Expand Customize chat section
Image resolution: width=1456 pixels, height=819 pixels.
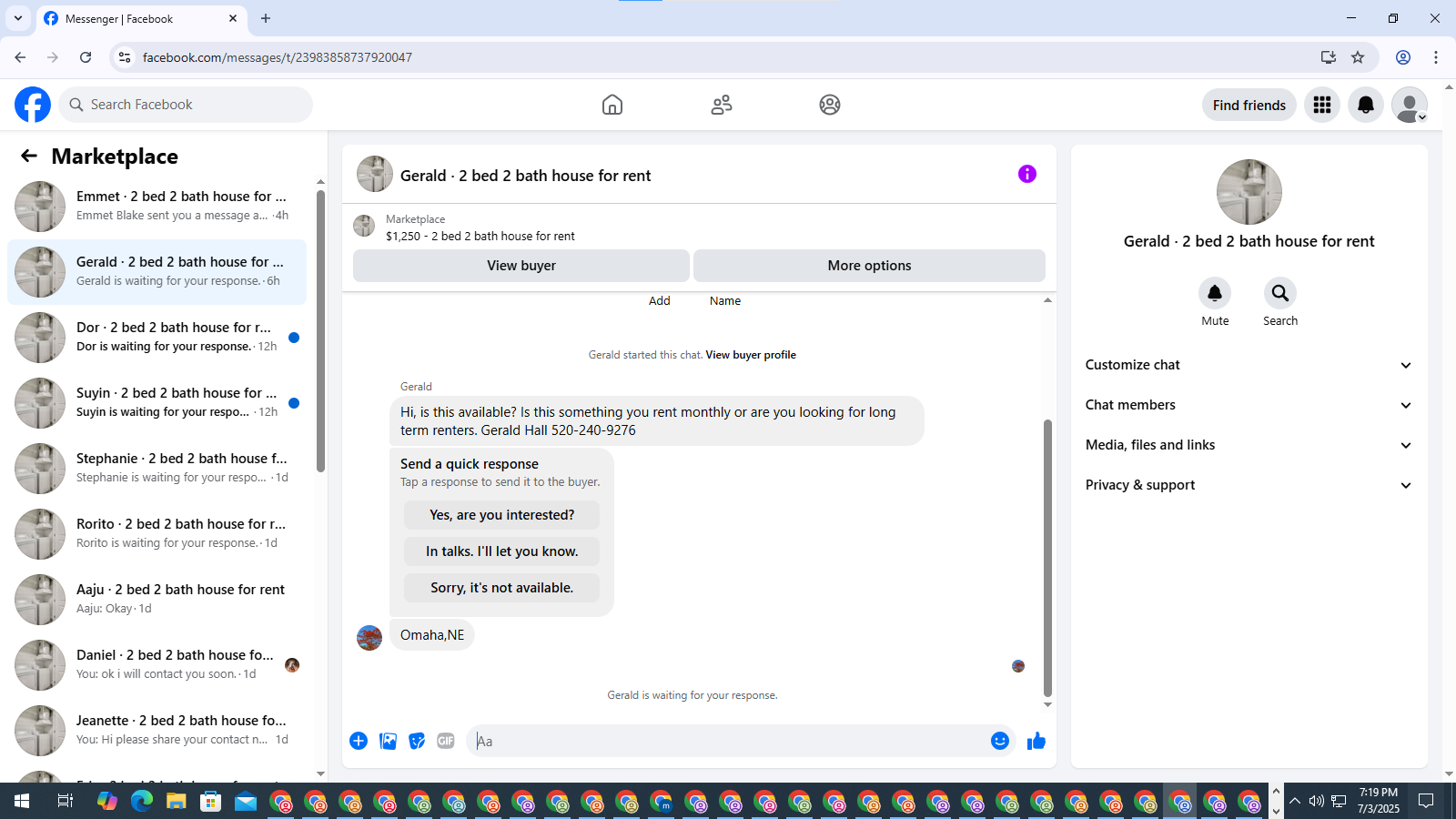coord(1249,365)
